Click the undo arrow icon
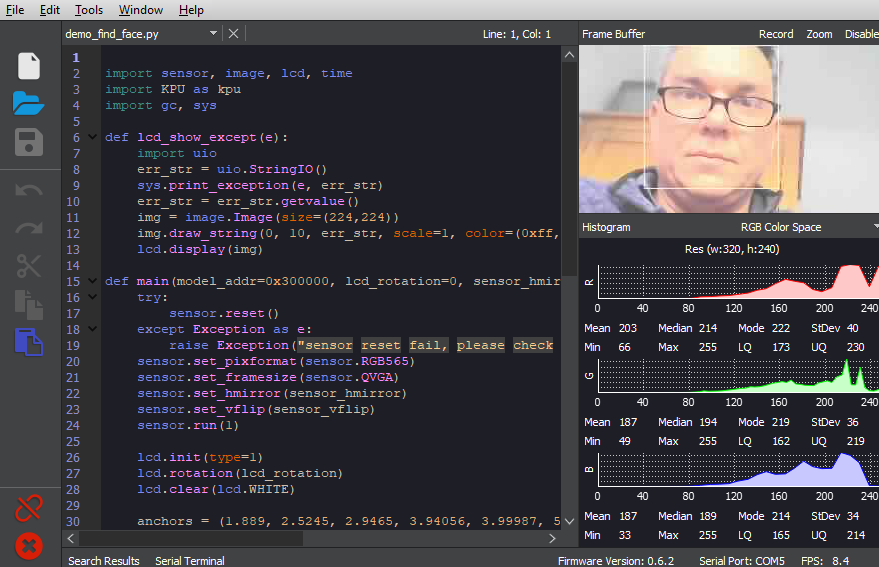This screenshot has width=879, height=567. [x=29, y=190]
